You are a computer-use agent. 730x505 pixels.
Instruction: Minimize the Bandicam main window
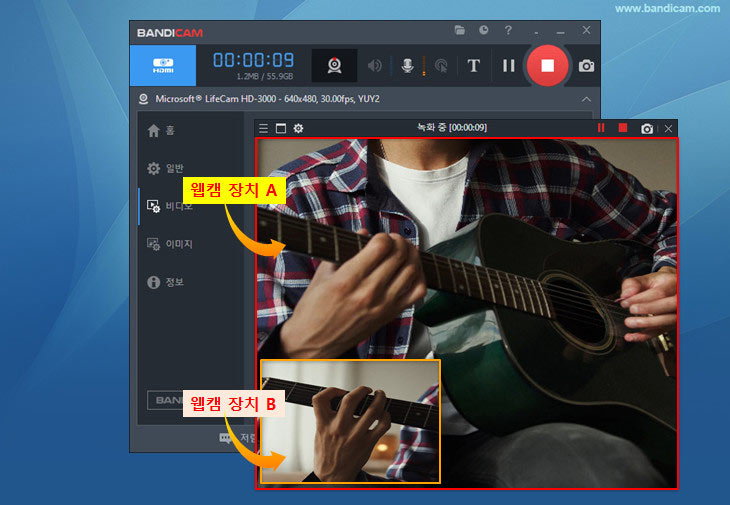(561, 32)
